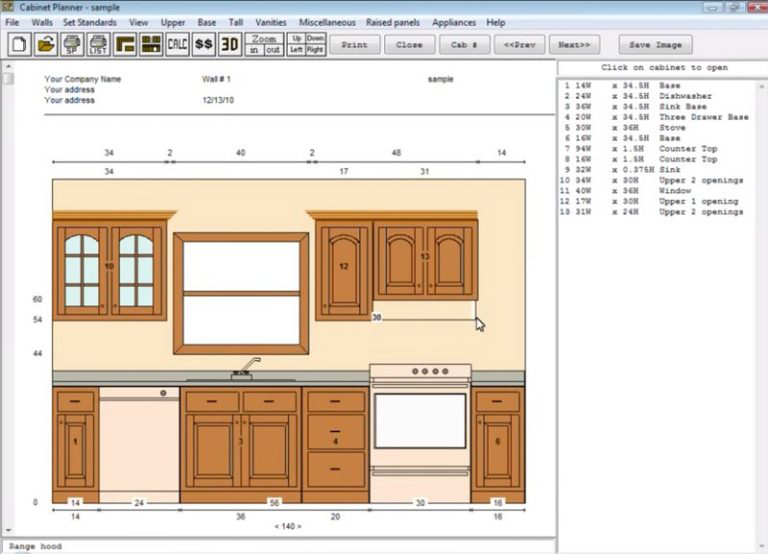Image resolution: width=768 pixels, height=554 pixels.
Task: Click the Open folder icon
Action: (x=46, y=45)
